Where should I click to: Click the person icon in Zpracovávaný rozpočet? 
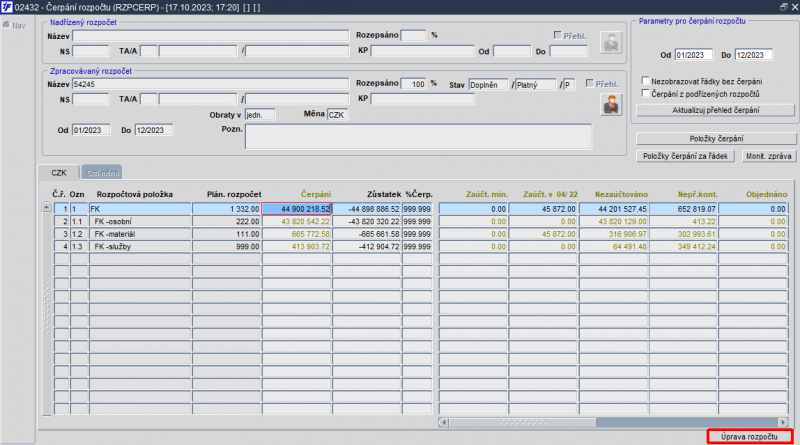pos(611,105)
